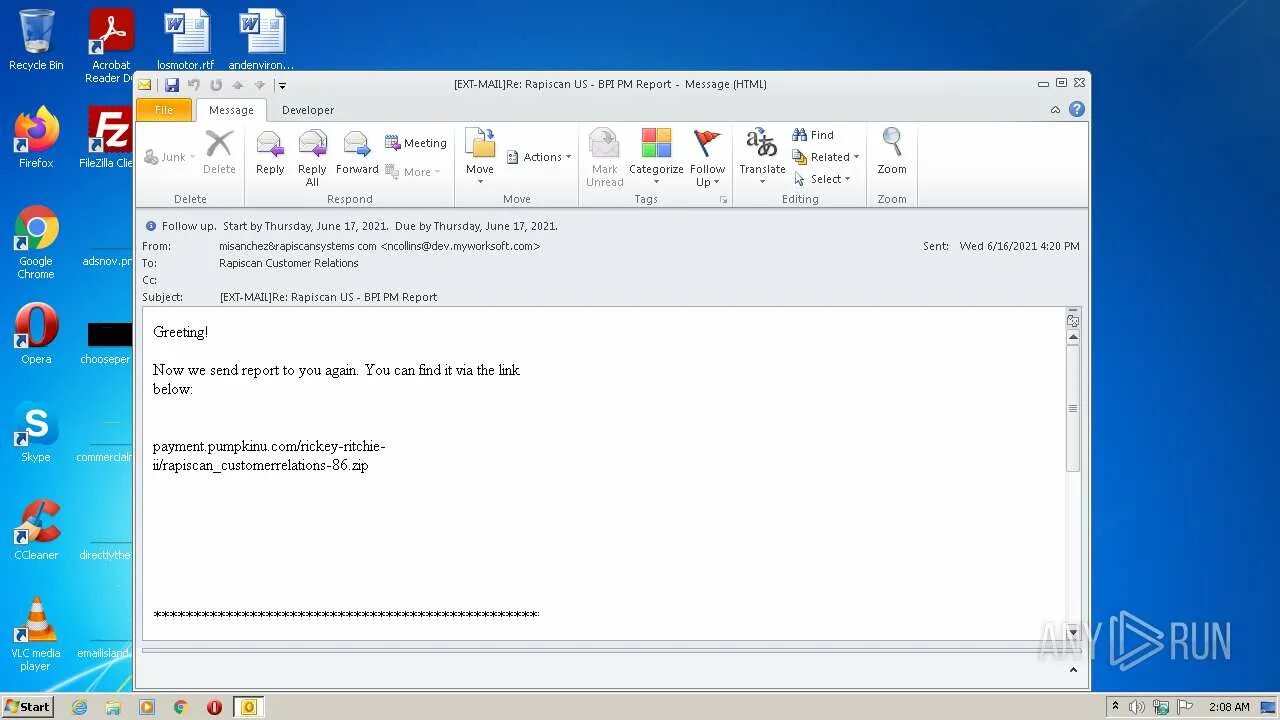Open Firefox from the desktop
The width and height of the screenshot is (1280, 720).
click(x=36, y=137)
